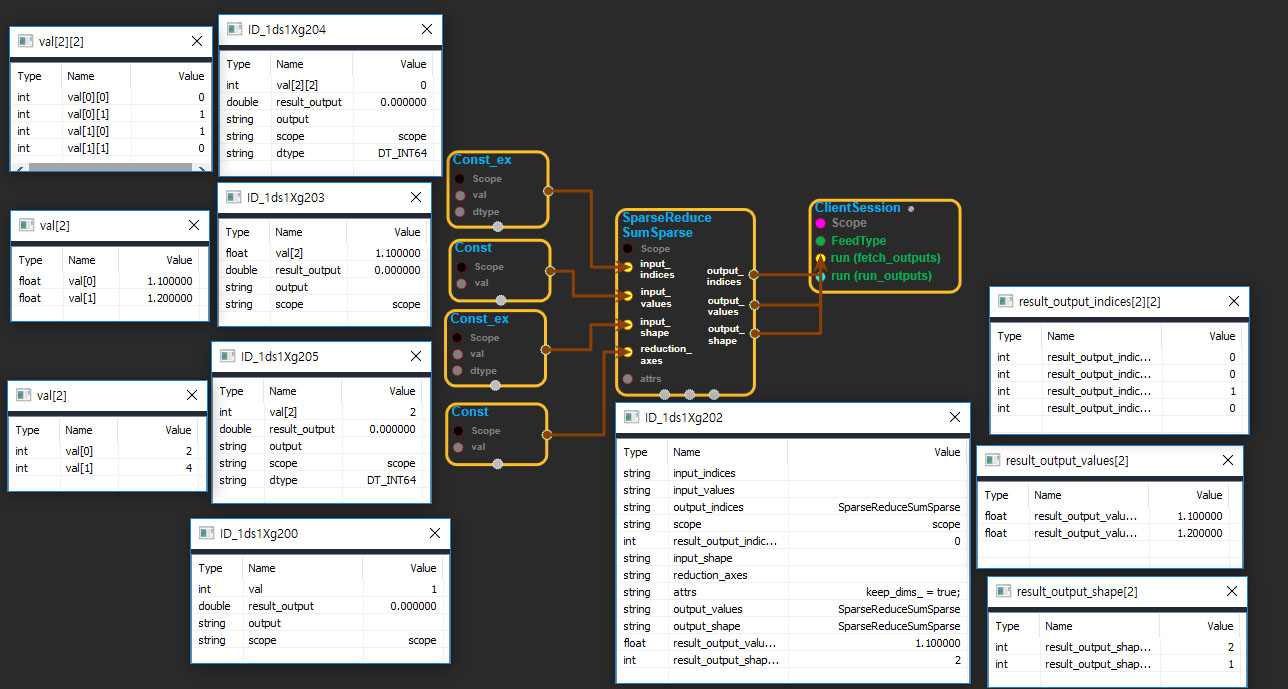
Task: Close the result_output_values[2] panel
Action: point(1229,460)
